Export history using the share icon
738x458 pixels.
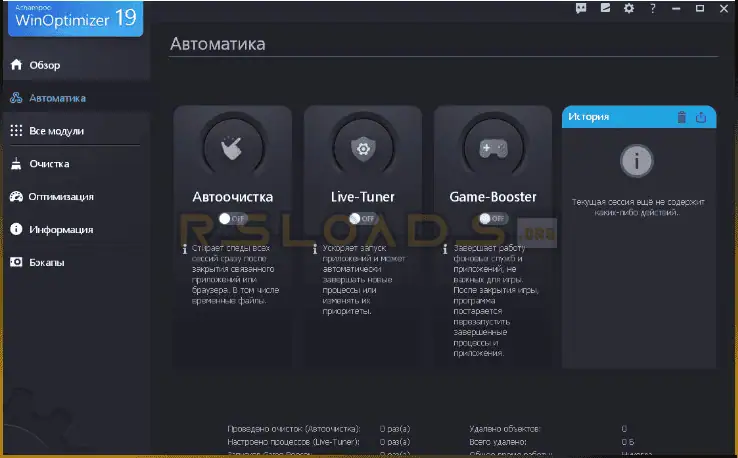pos(701,117)
